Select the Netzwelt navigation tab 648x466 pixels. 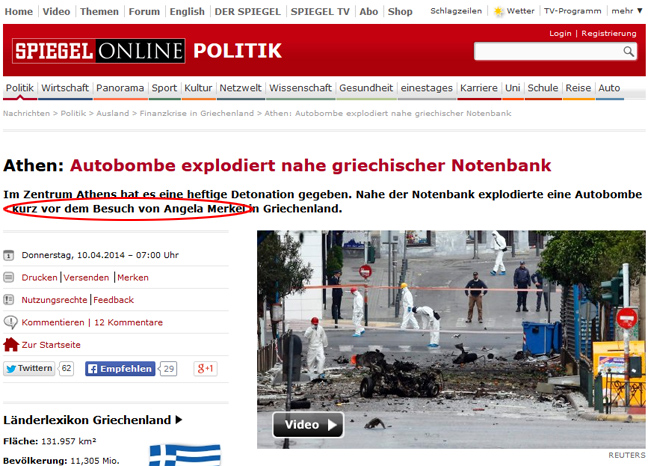click(x=241, y=88)
